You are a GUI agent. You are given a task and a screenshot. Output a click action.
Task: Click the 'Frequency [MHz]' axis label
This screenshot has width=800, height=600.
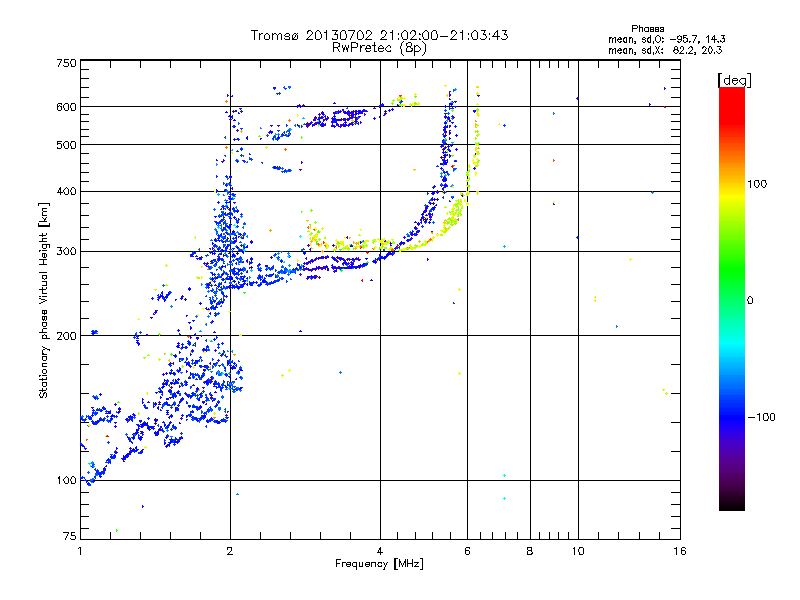coord(379,564)
